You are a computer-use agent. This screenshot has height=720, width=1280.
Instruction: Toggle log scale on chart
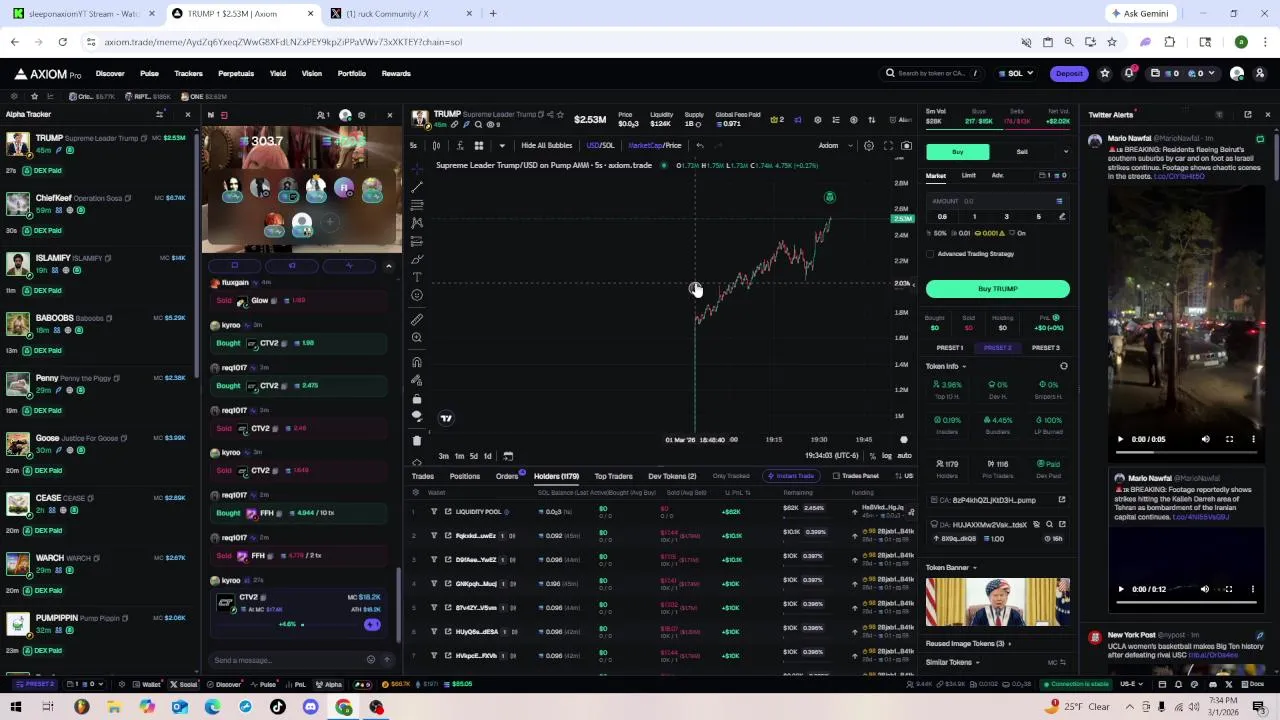(x=887, y=456)
